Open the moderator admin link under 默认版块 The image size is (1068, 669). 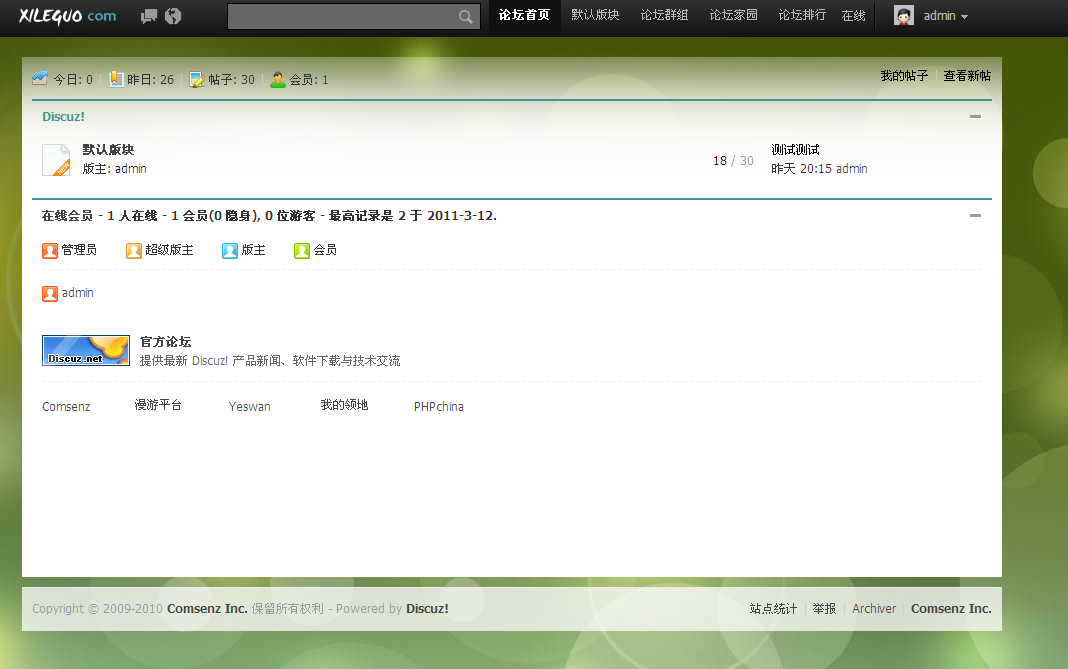point(130,168)
